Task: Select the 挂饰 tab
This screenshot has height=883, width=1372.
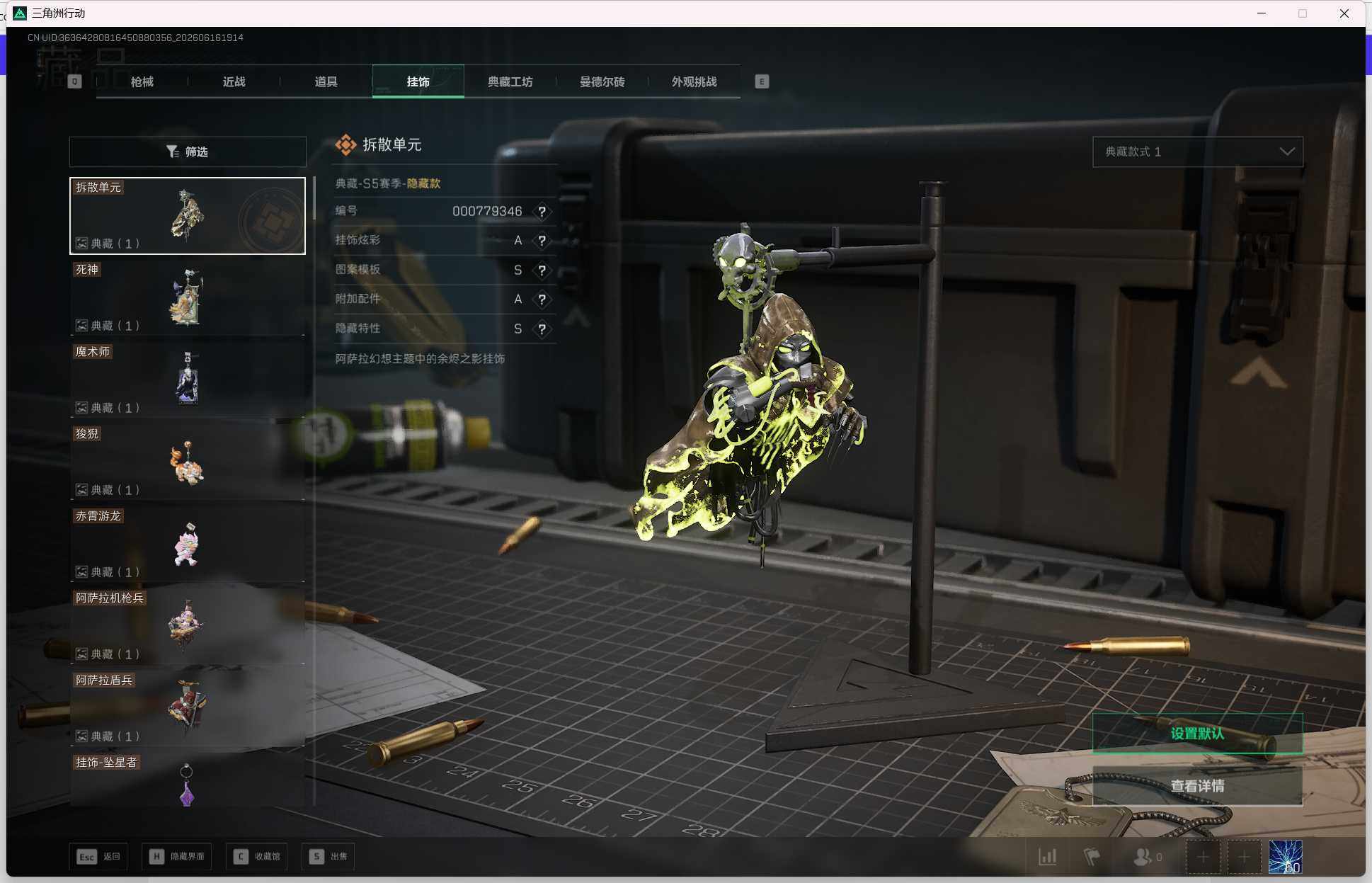Action: point(418,81)
